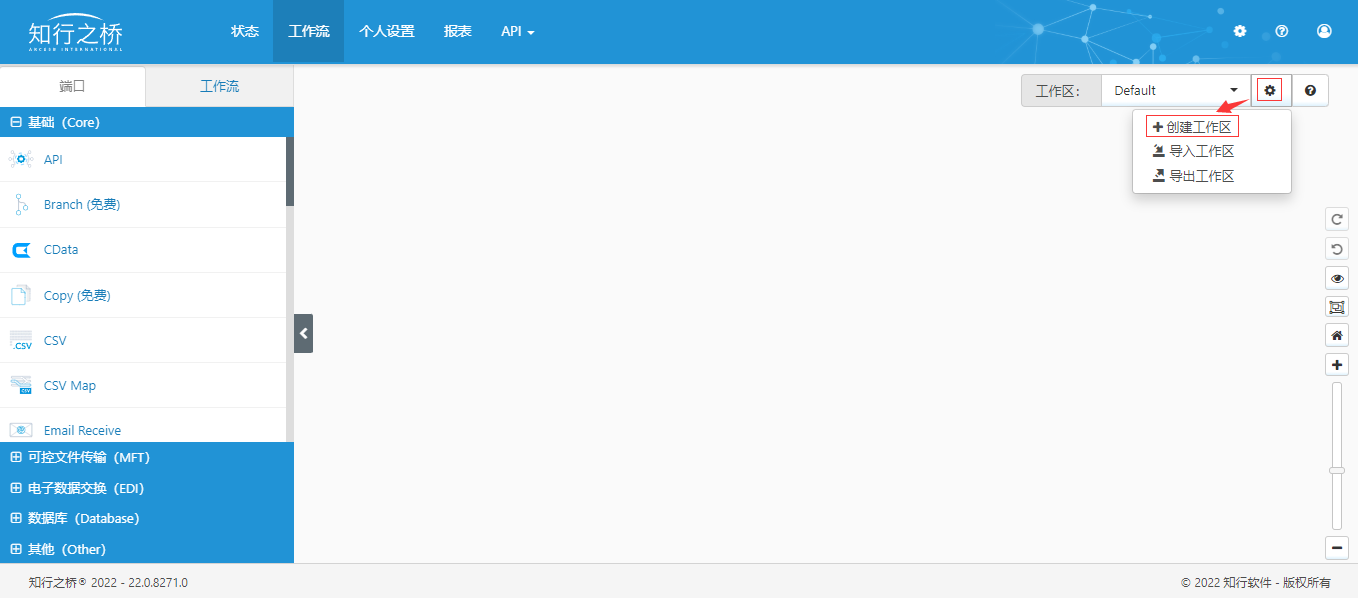Click the home canvas button
Screen dimensions: 1358x598
click(1337, 335)
